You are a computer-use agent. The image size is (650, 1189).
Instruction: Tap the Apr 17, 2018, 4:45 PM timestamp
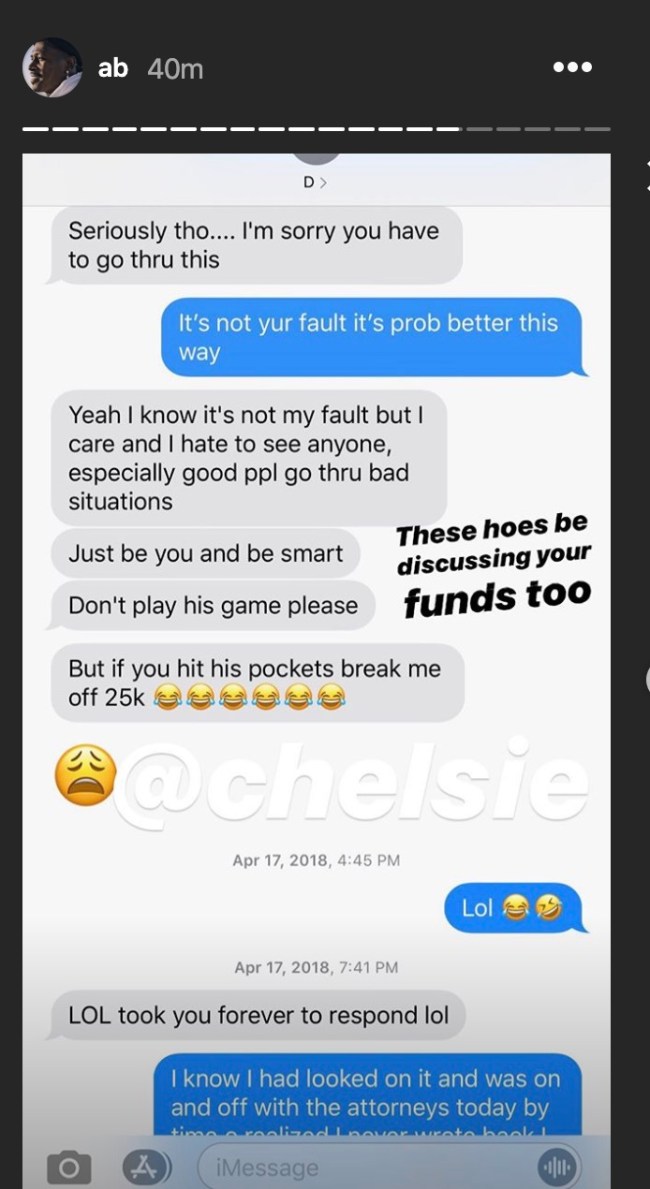coord(316,860)
